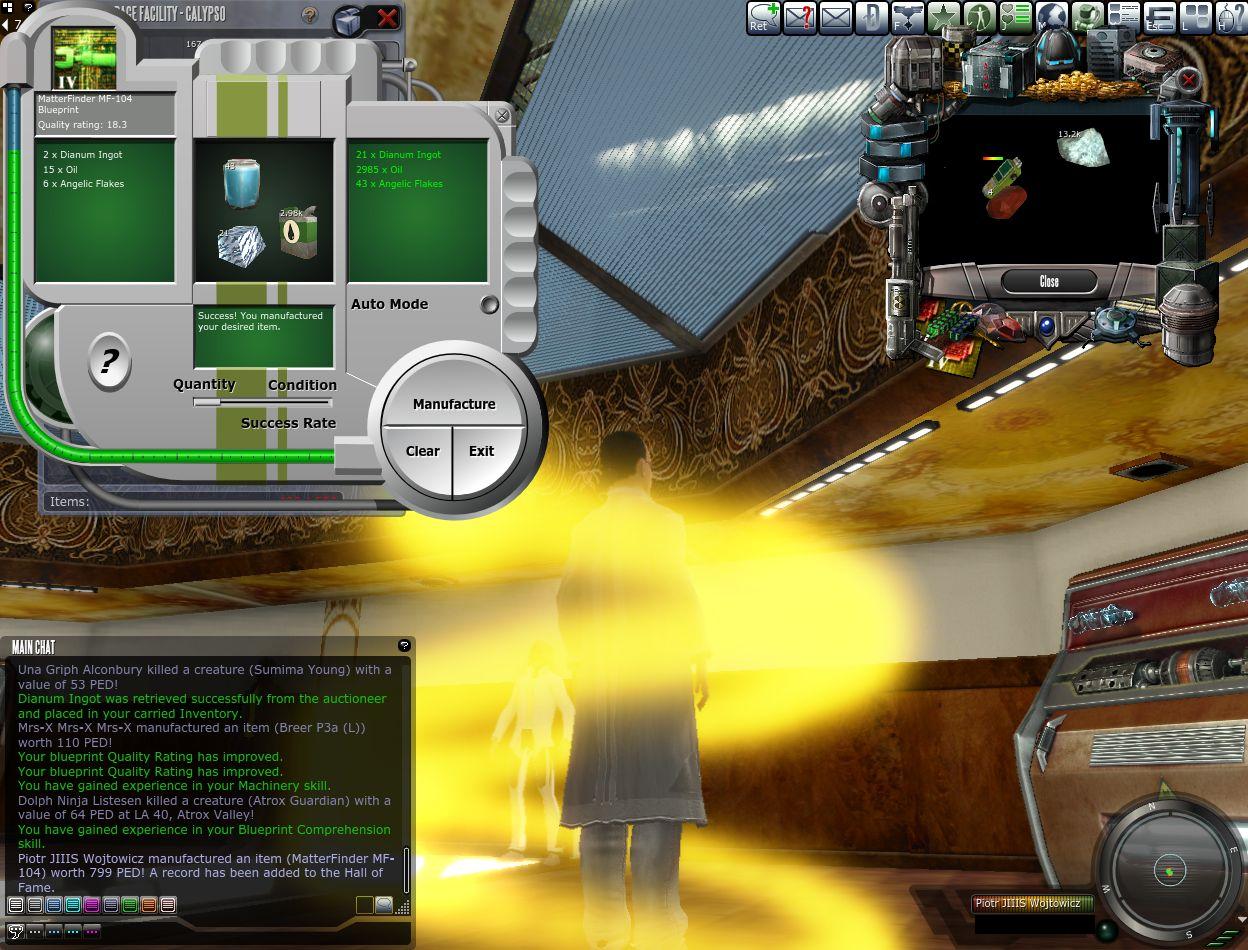Viewport: 1248px width, 950px height.
Task: Select the magenta chat channel tab
Action: 92,905
